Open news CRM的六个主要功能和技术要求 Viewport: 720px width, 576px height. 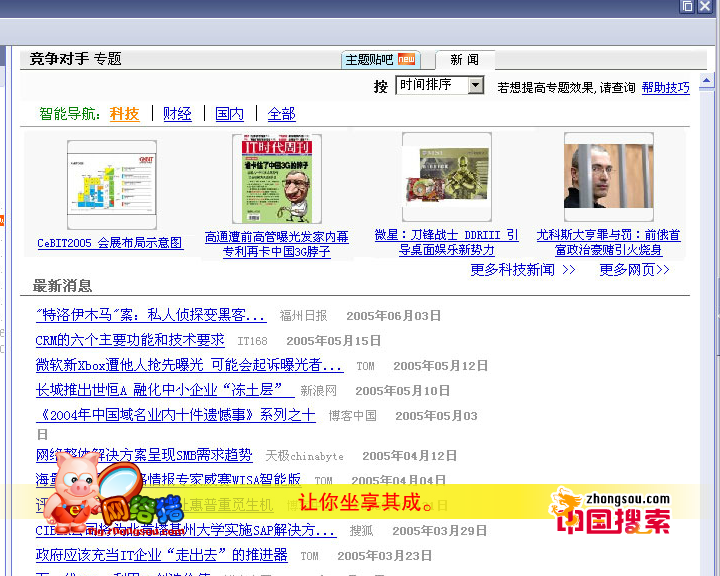coord(130,340)
